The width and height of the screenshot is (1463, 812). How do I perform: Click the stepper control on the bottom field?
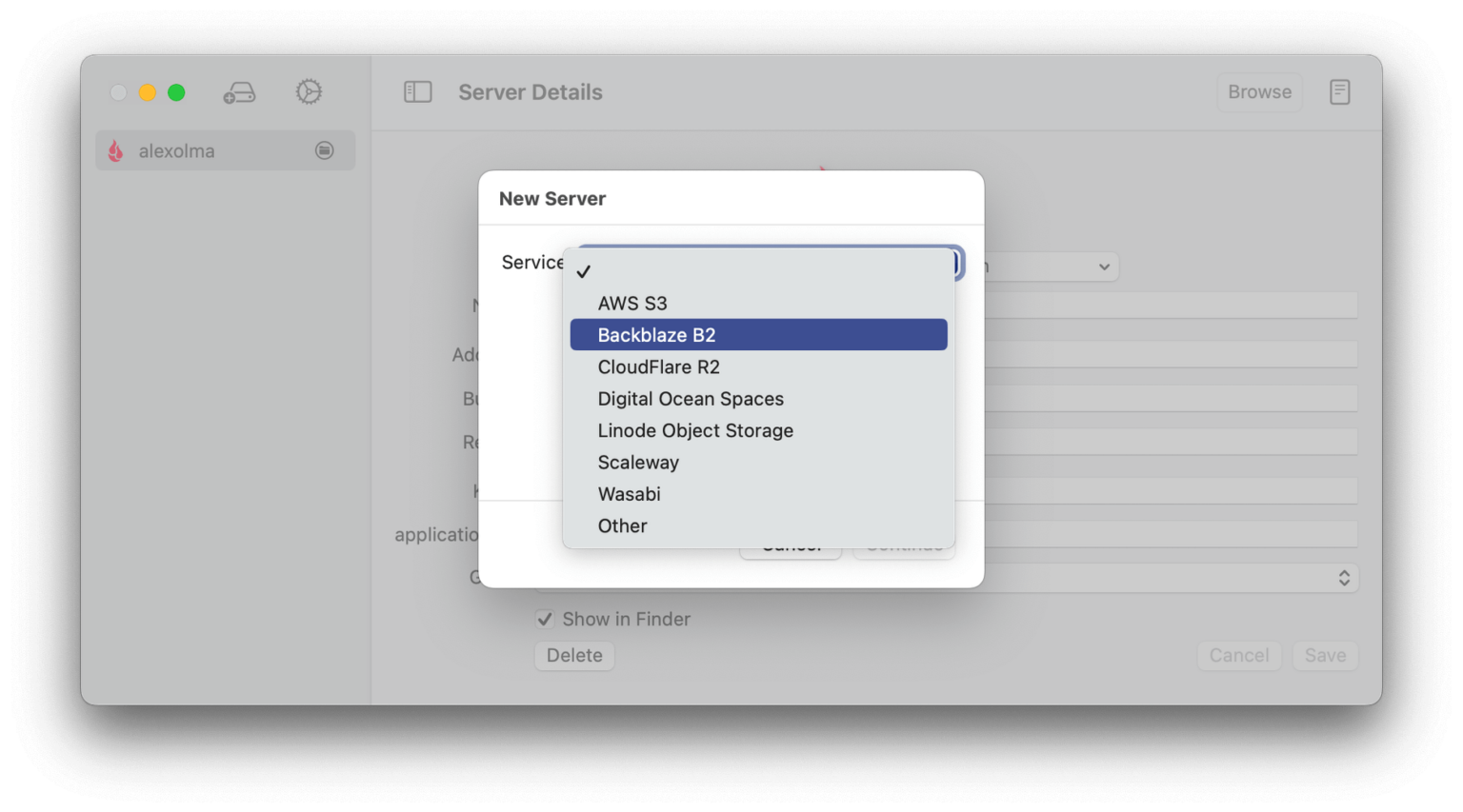pyautogui.click(x=1344, y=577)
